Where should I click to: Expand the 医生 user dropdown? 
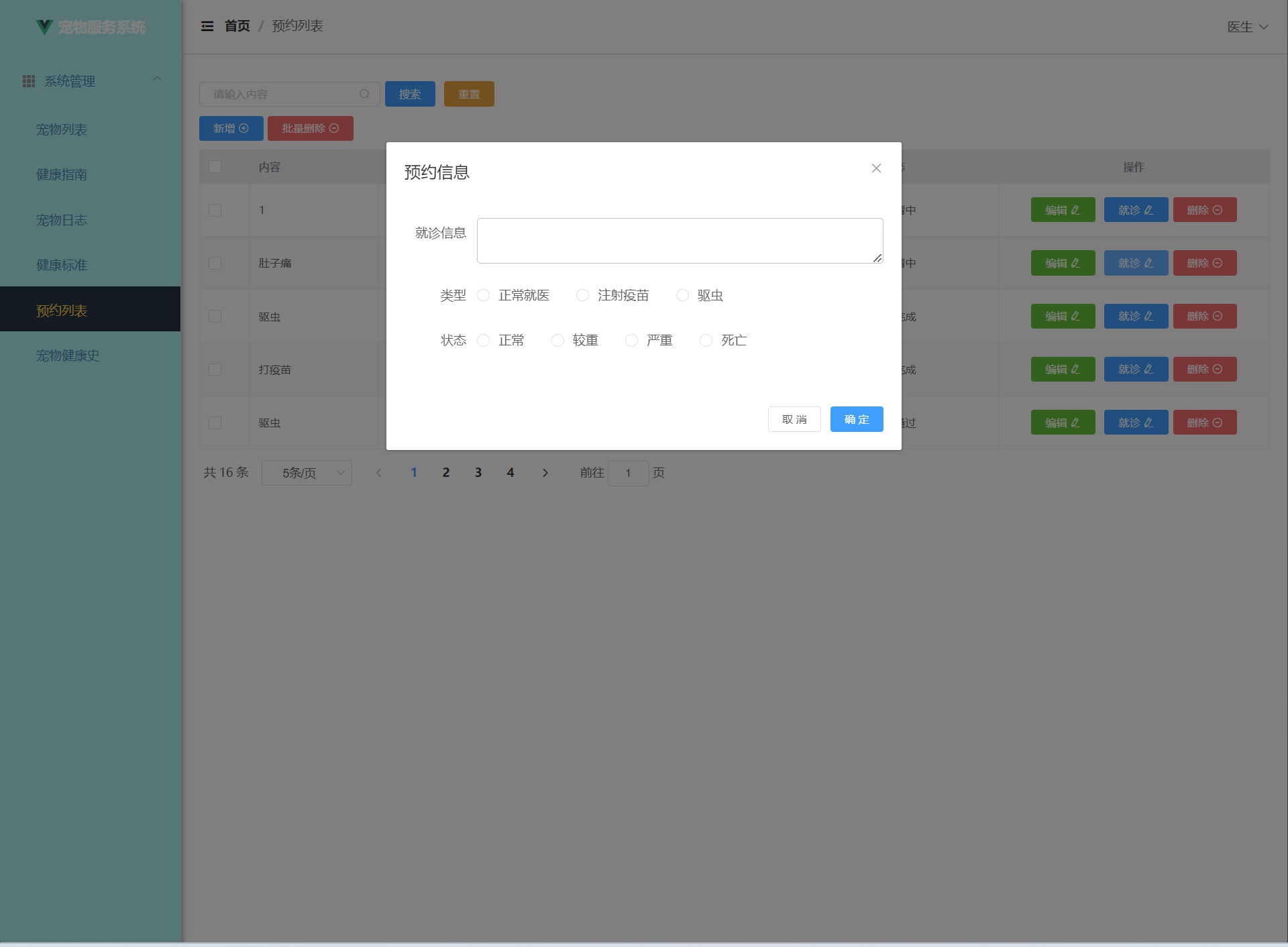[1247, 27]
